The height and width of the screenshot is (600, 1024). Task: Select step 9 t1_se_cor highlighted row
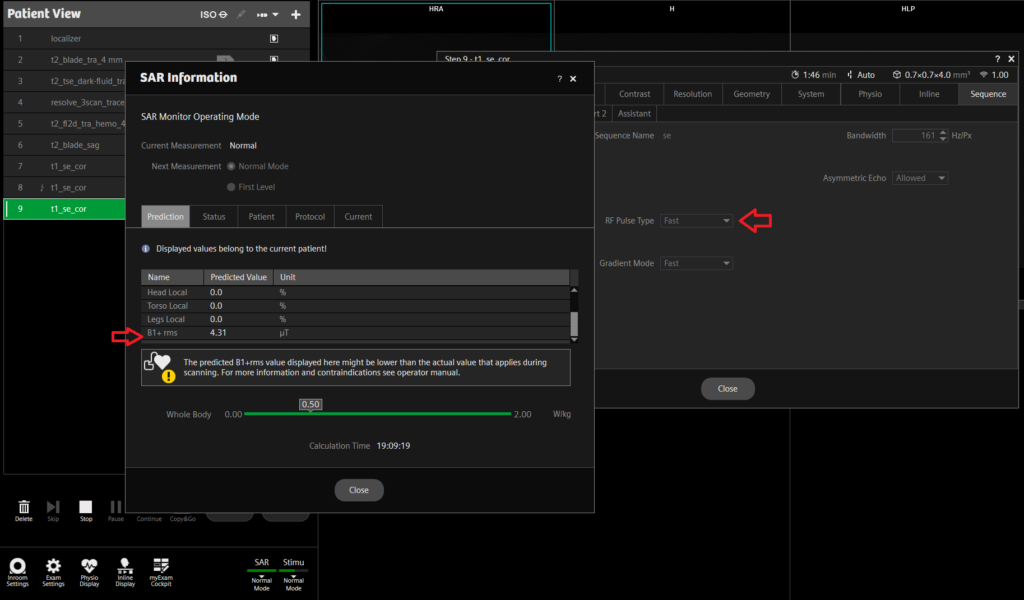[x=65, y=209]
